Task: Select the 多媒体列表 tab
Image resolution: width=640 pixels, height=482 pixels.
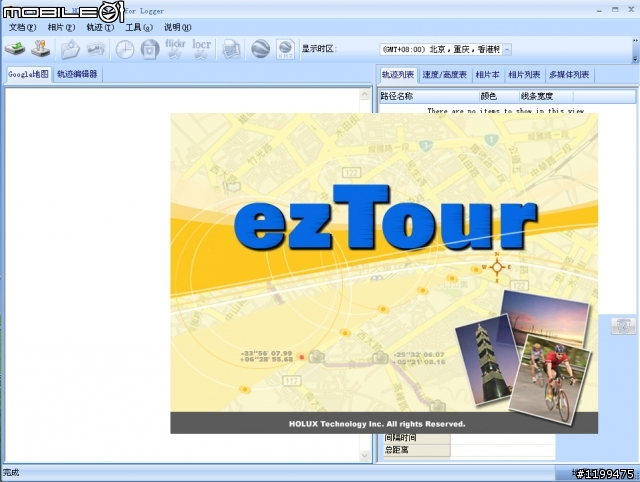Action: pos(569,75)
